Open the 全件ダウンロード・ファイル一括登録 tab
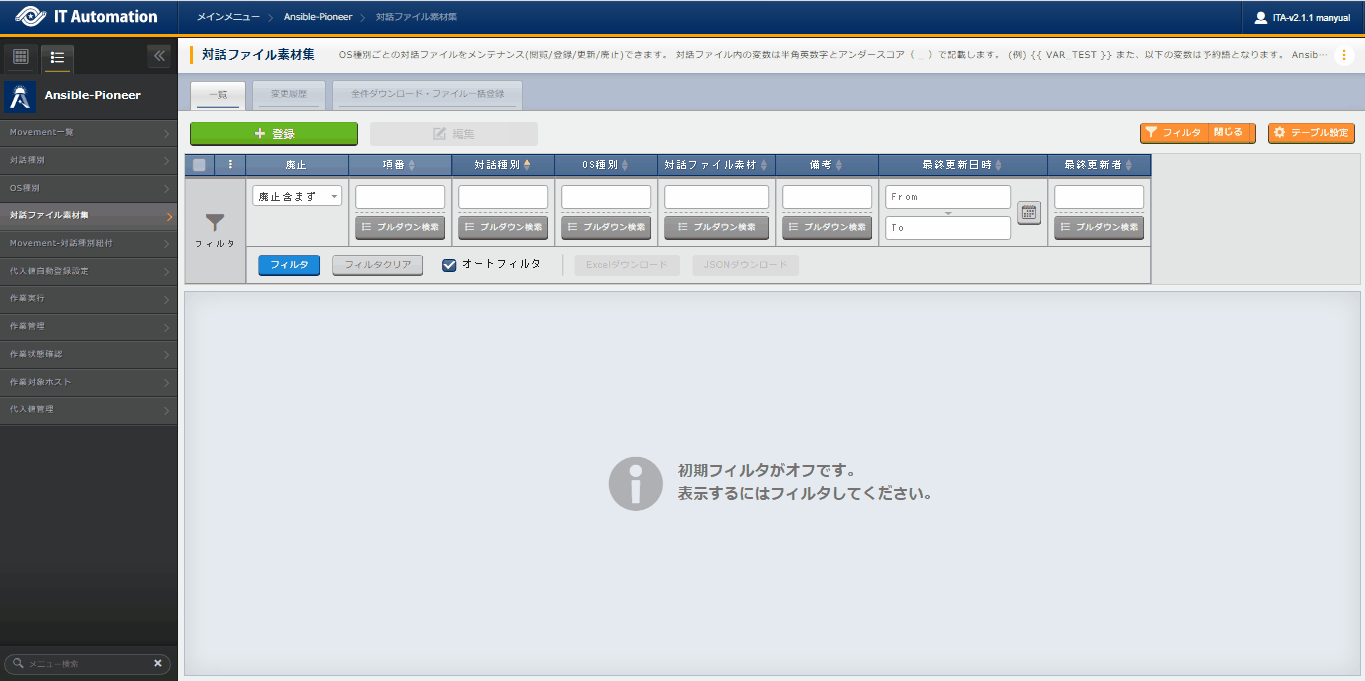The image size is (1365, 681). [x=427, y=94]
